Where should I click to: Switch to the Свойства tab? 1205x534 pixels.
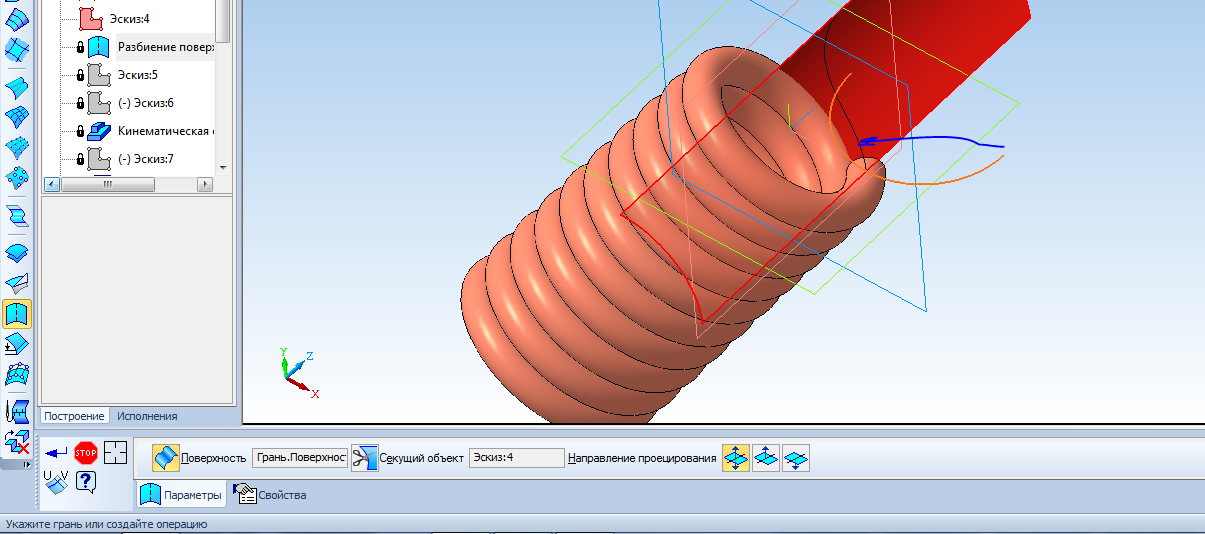click(x=270, y=495)
